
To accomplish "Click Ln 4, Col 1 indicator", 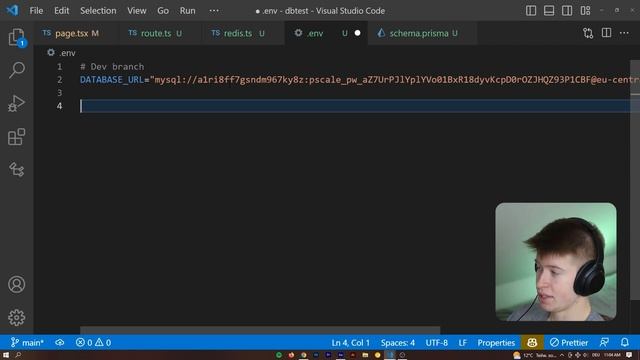I will 351,342.
